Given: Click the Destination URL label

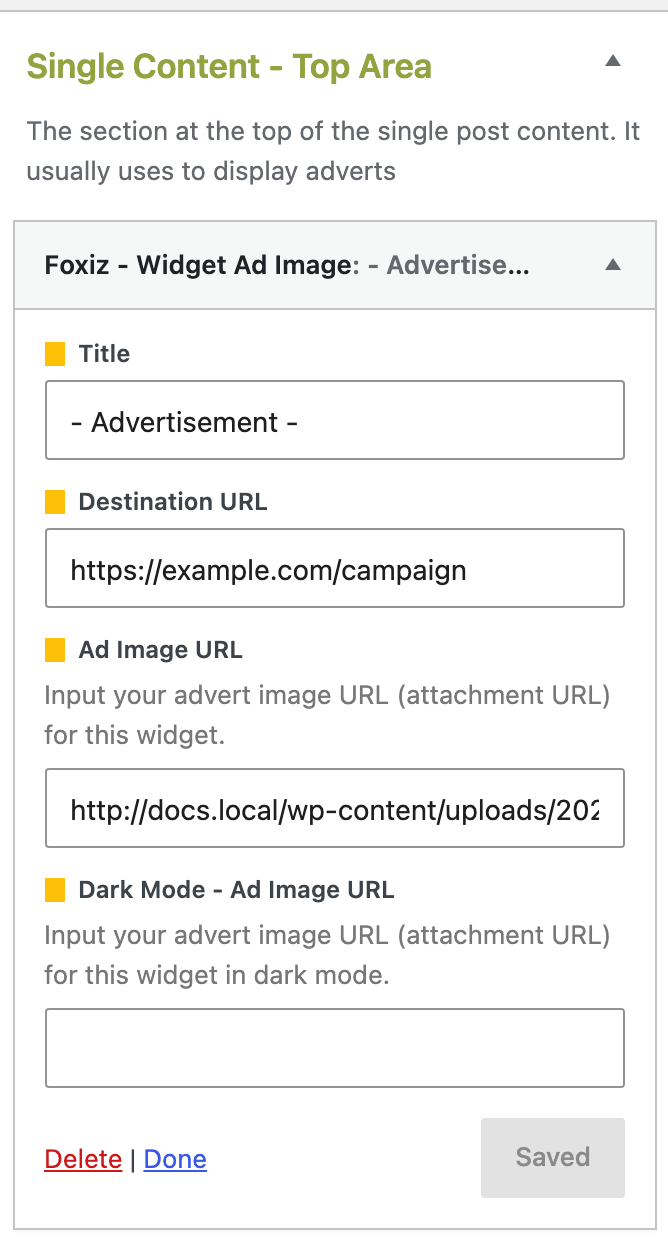Looking at the screenshot, I should [173, 502].
